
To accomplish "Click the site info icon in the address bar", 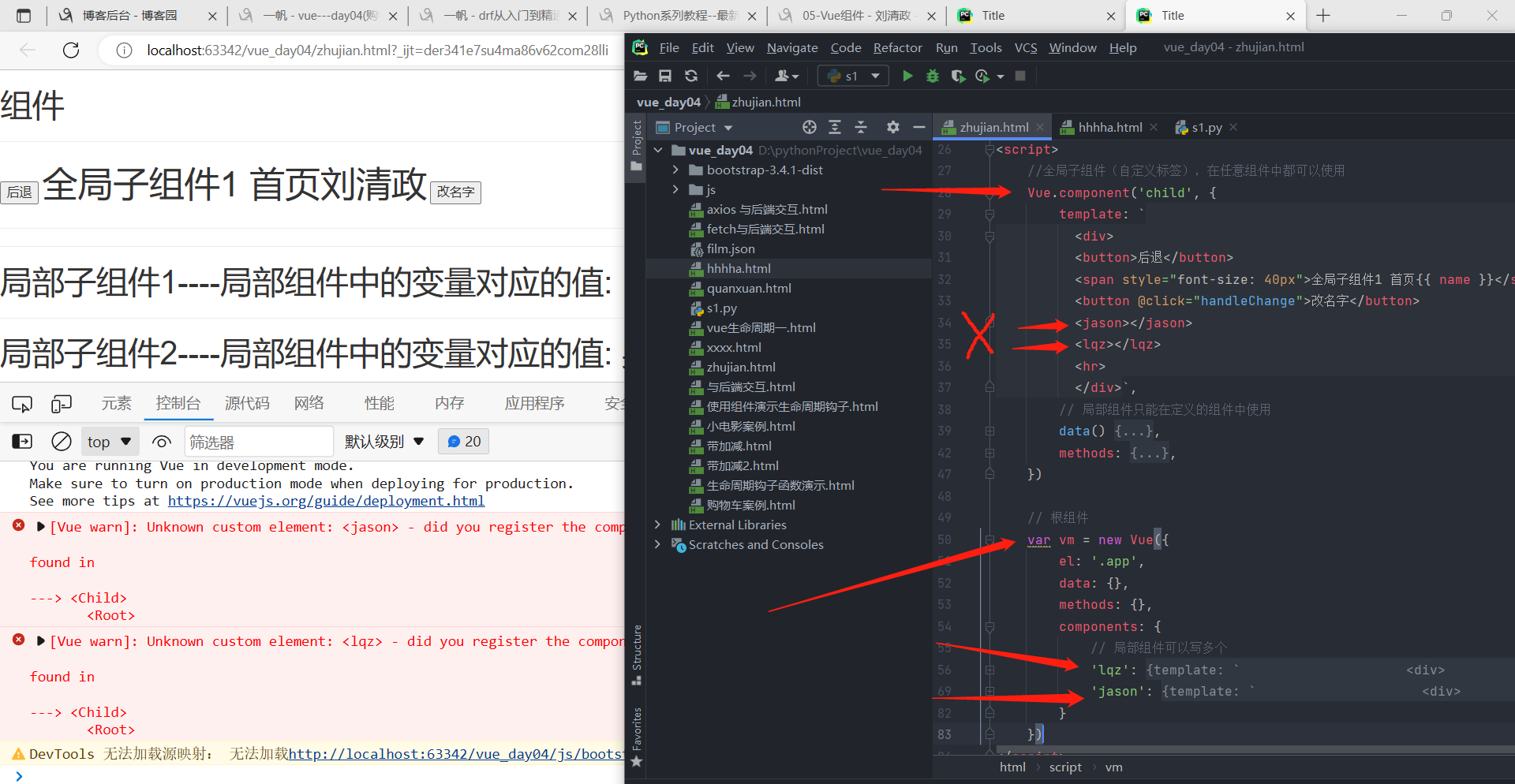I will 124,50.
